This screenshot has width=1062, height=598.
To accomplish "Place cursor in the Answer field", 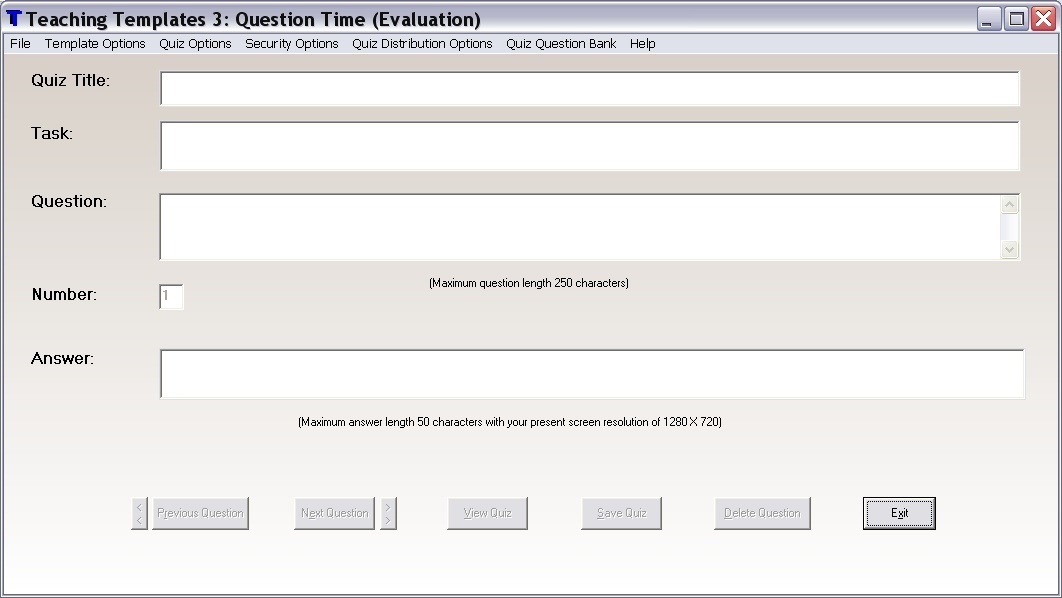I will click(592, 374).
